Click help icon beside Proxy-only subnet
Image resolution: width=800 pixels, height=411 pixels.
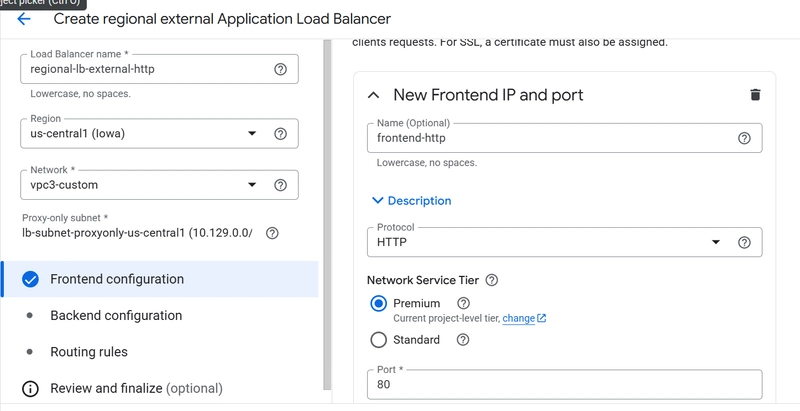point(272,233)
